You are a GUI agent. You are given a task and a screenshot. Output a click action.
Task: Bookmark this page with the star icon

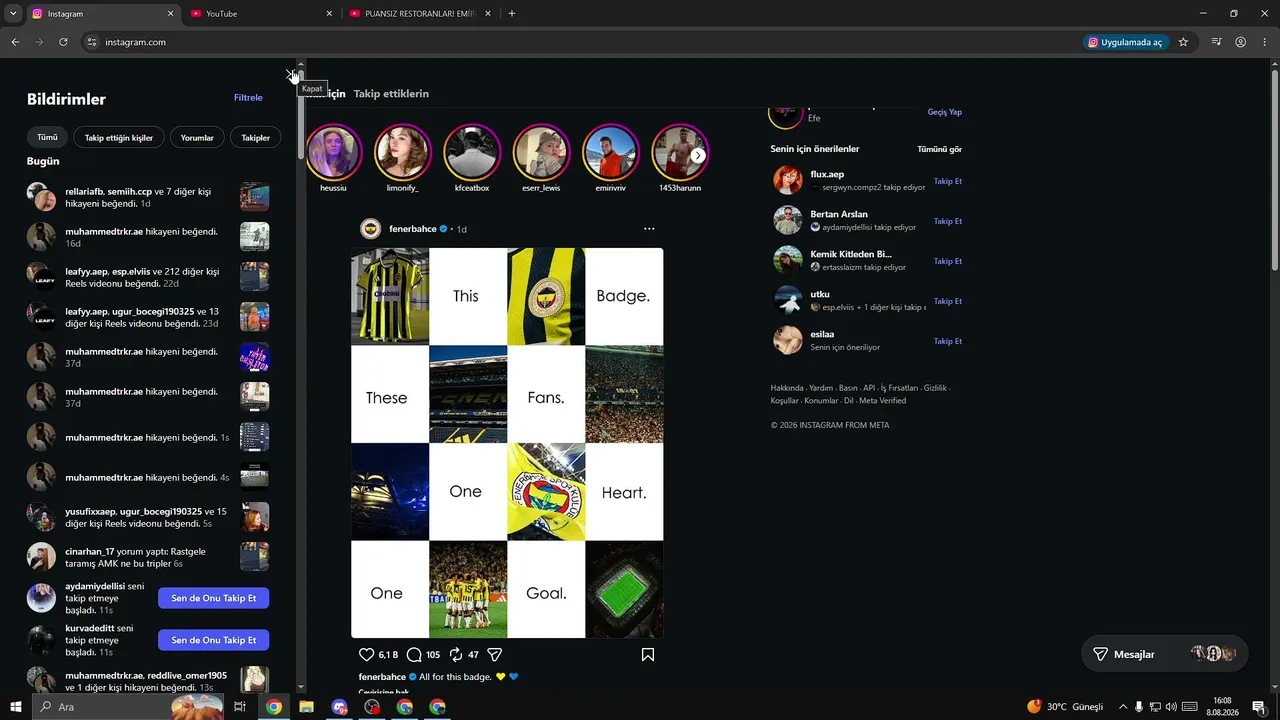click(1183, 42)
